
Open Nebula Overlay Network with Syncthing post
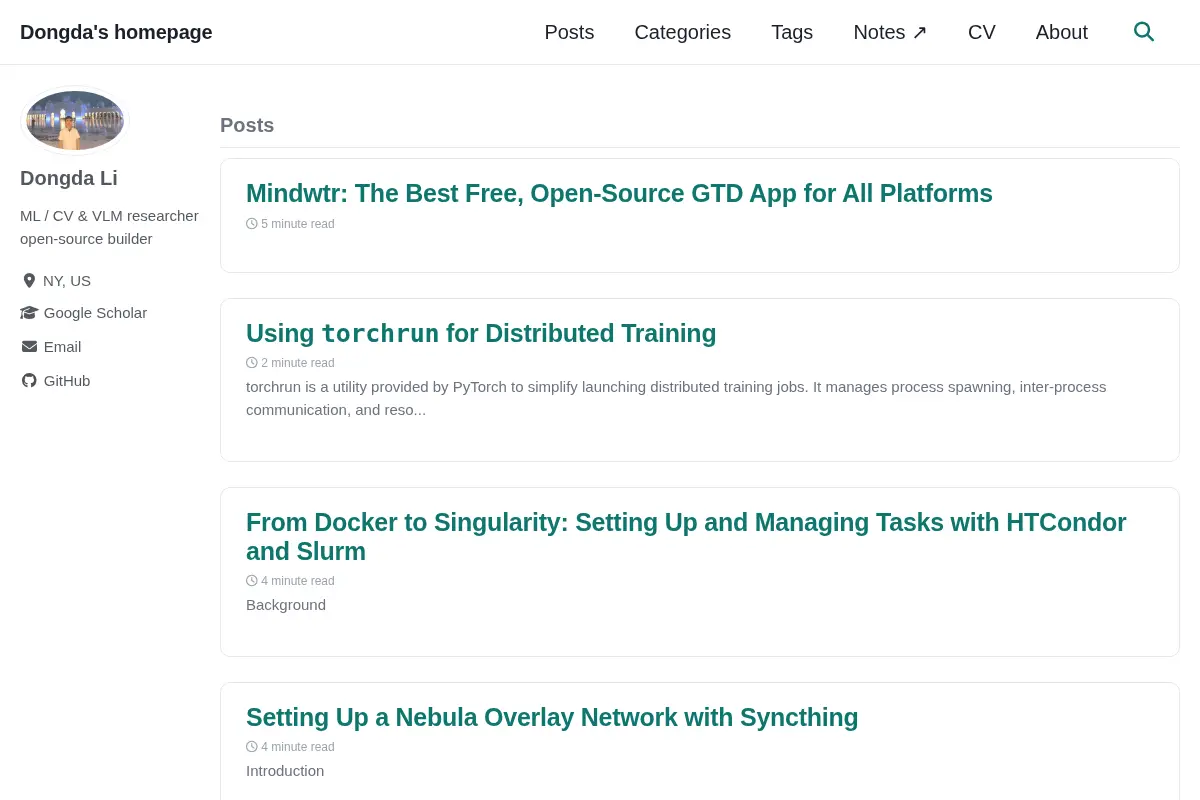pos(552,718)
